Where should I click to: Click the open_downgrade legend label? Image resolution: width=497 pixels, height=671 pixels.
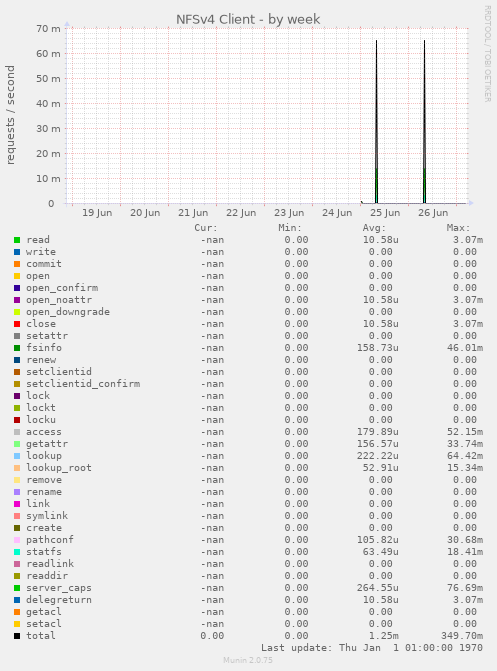68,312
